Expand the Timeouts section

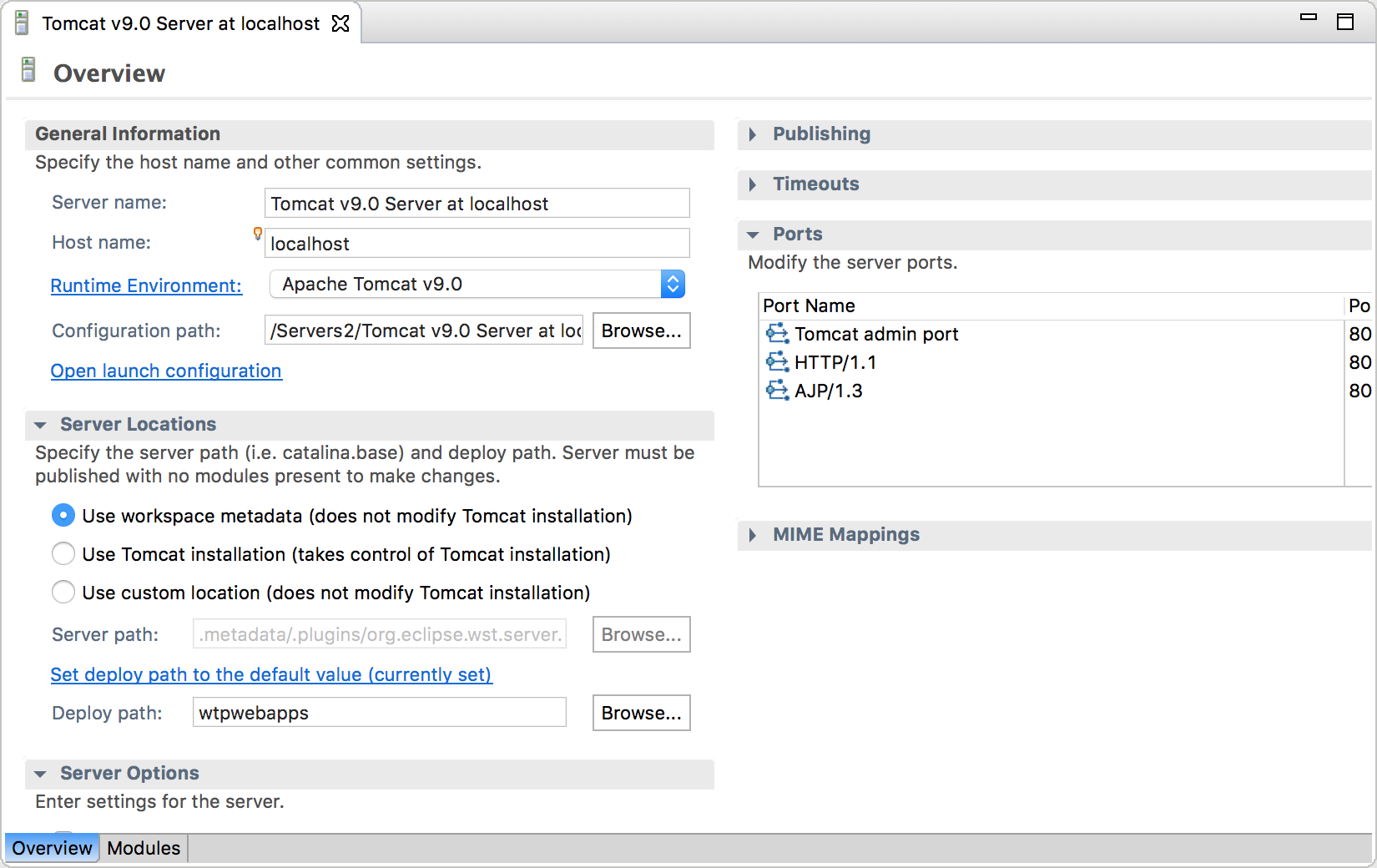point(753,184)
